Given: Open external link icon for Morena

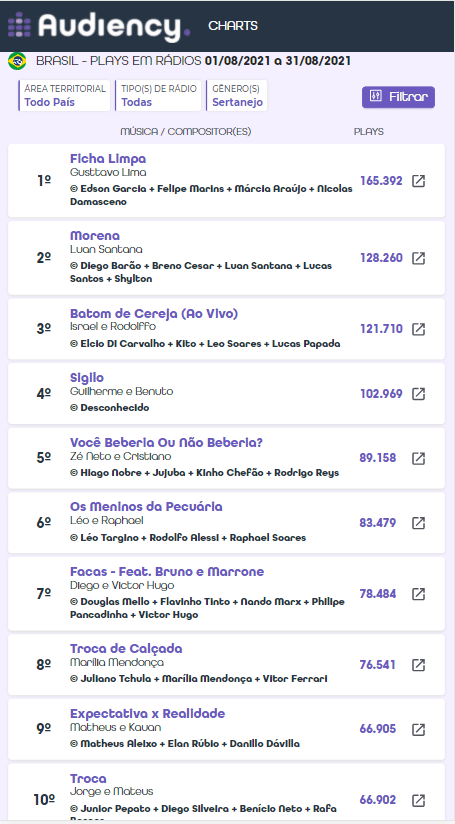Looking at the screenshot, I should (x=418, y=258).
